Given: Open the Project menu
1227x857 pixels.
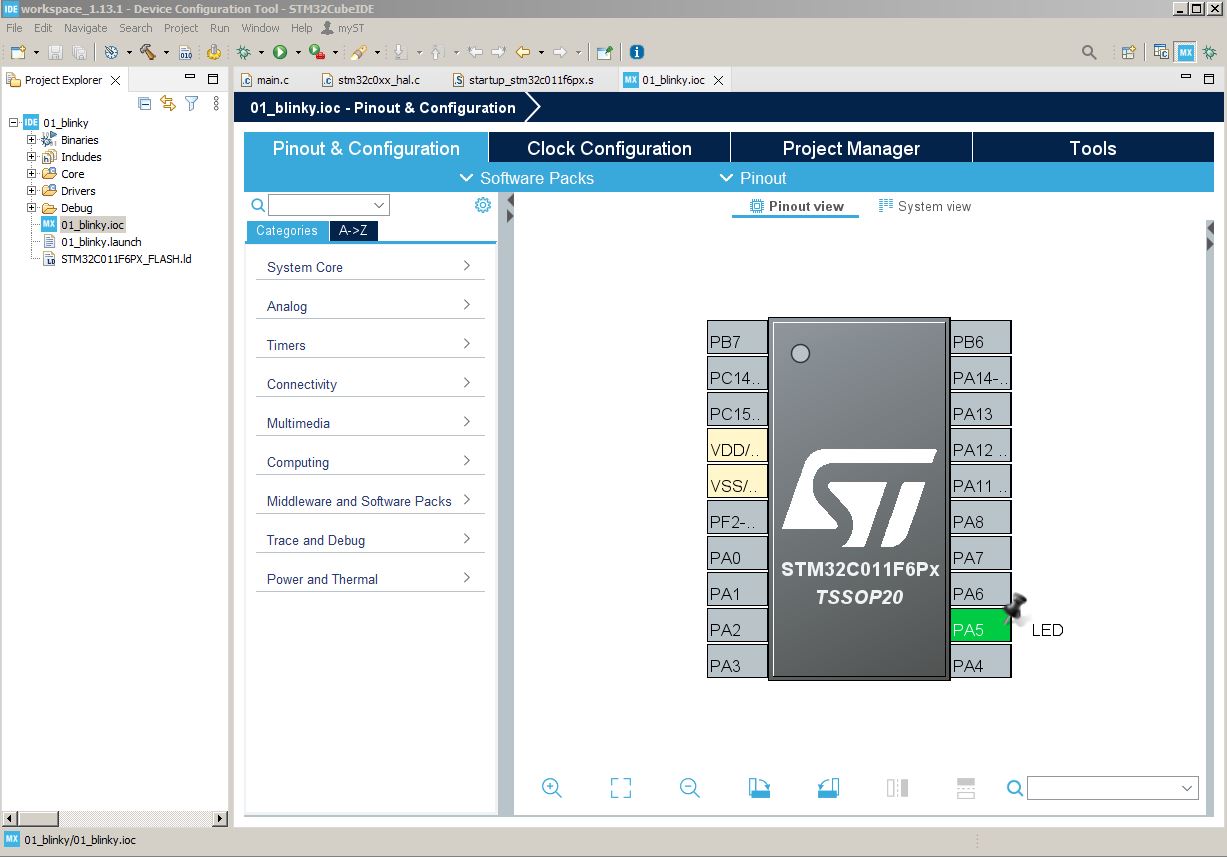Looking at the screenshot, I should (x=181, y=28).
